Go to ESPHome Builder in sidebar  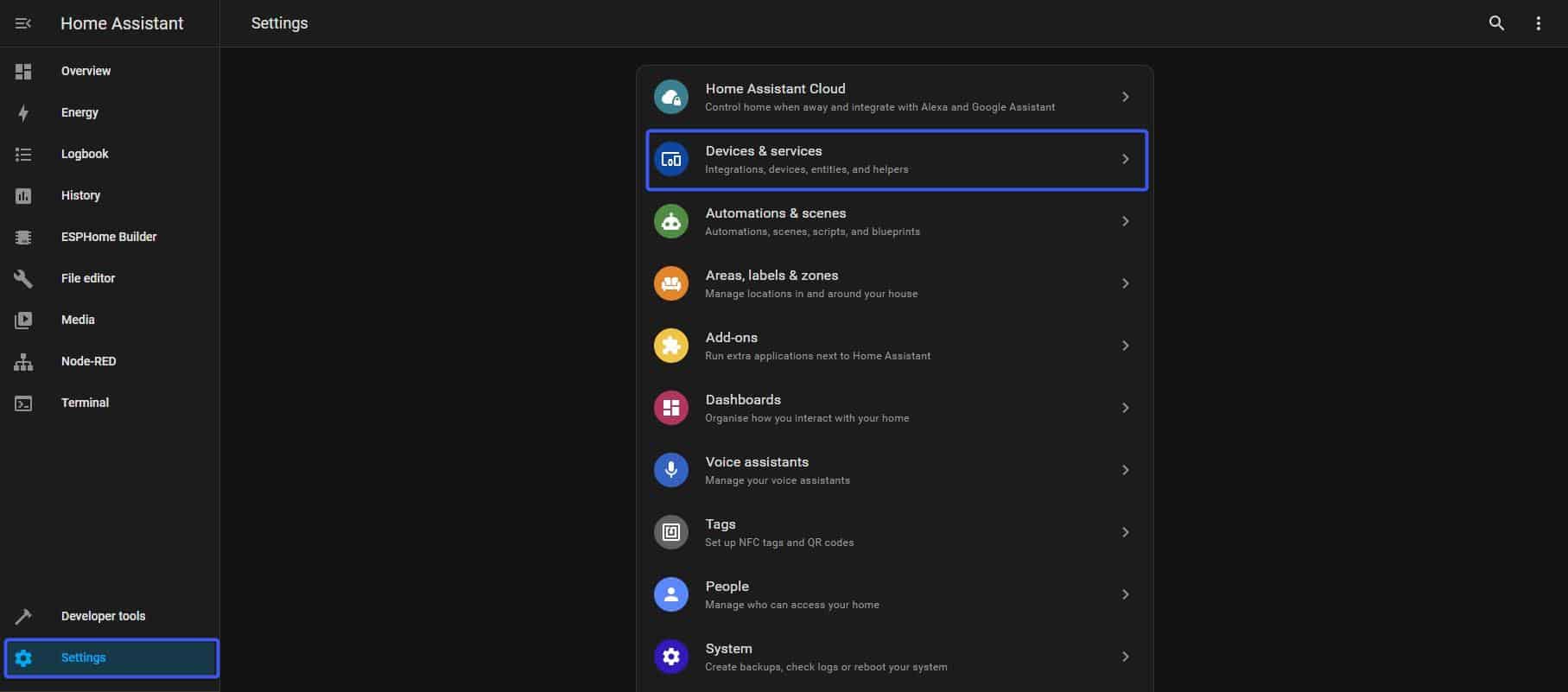[x=109, y=237]
